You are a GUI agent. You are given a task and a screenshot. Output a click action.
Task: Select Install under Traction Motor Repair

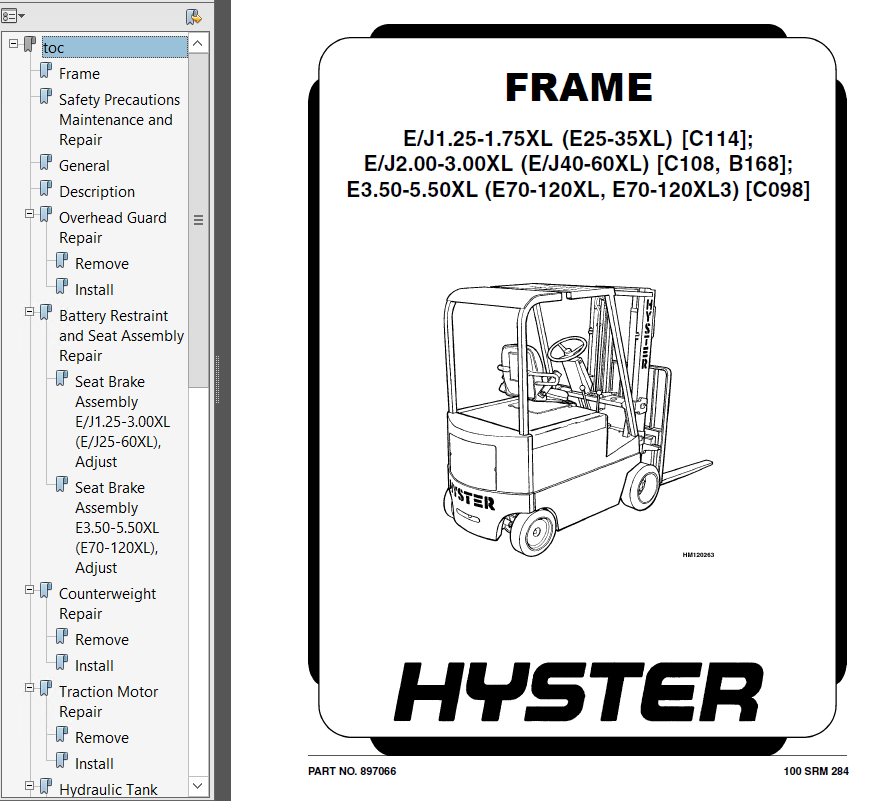click(x=94, y=764)
